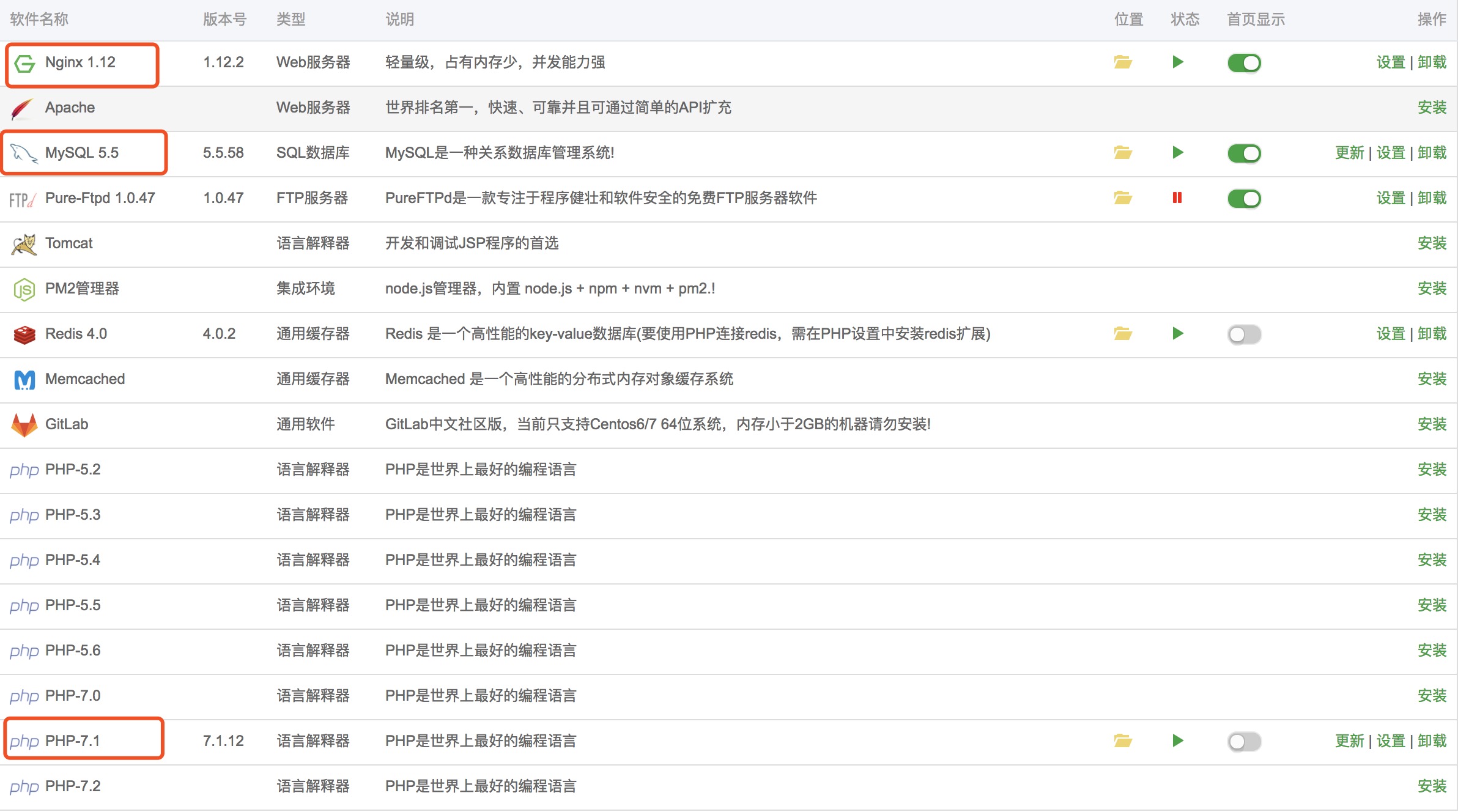This screenshot has width=1458, height=812.
Task: Enable Redis homepage display switch
Action: (x=1245, y=334)
